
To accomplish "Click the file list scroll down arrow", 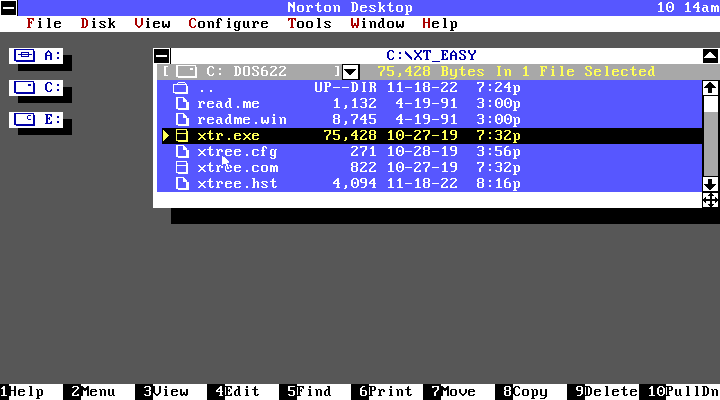I will tap(710, 184).
